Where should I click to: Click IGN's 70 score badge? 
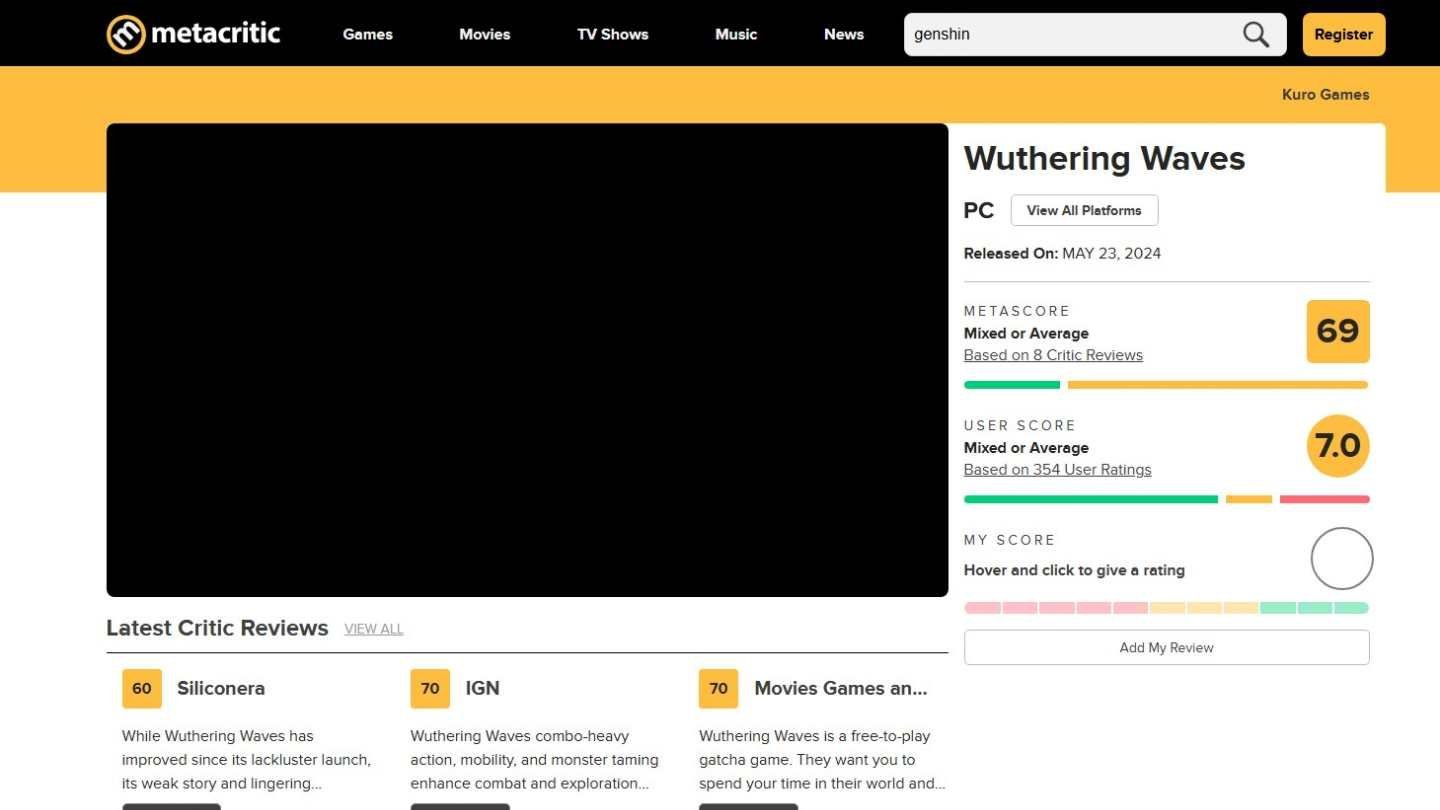(430, 688)
